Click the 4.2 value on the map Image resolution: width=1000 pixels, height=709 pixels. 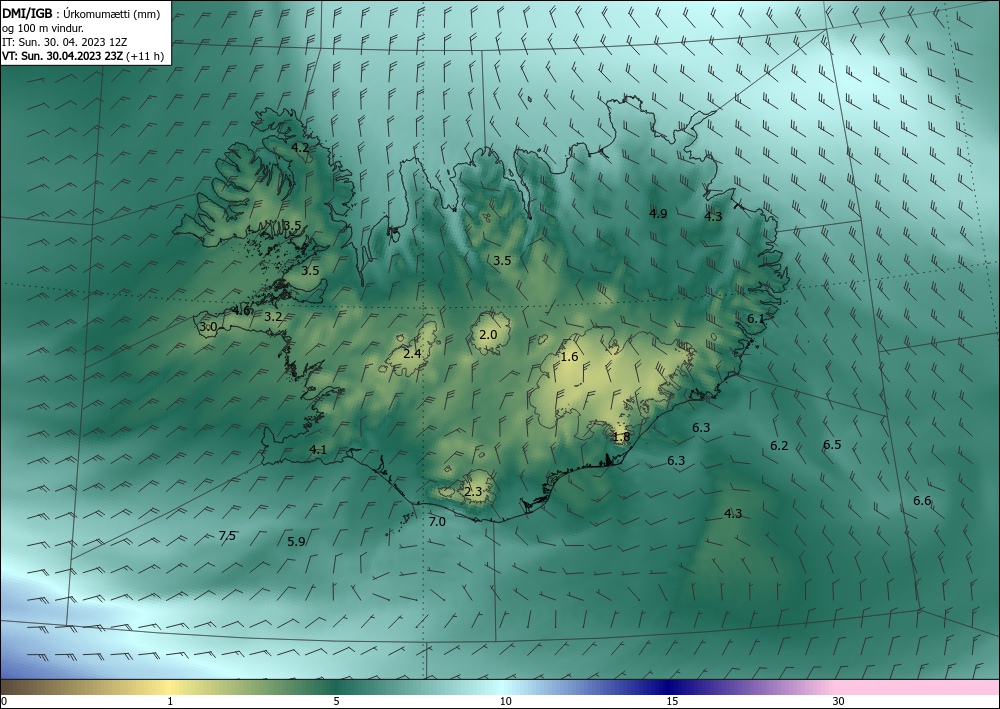pos(300,147)
